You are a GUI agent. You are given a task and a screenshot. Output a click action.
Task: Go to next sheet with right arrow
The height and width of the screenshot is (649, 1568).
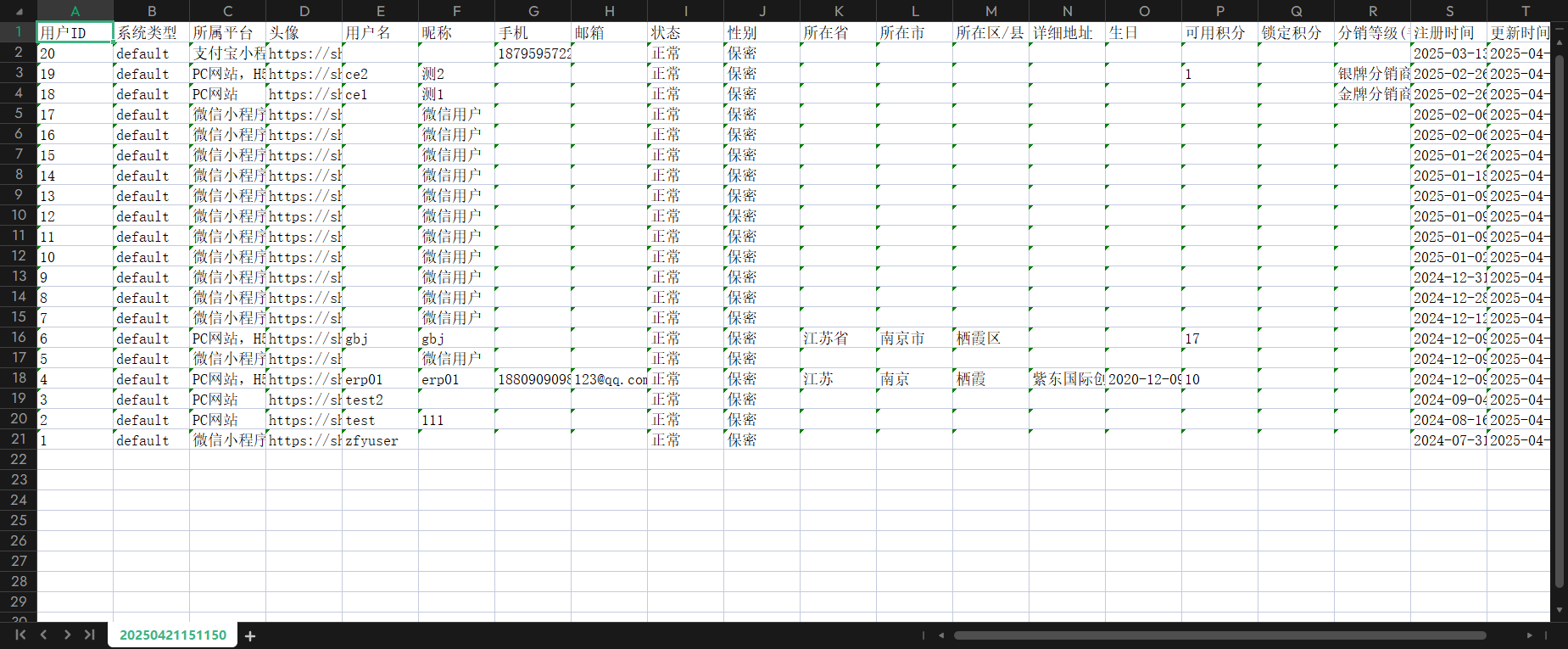pos(67,635)
